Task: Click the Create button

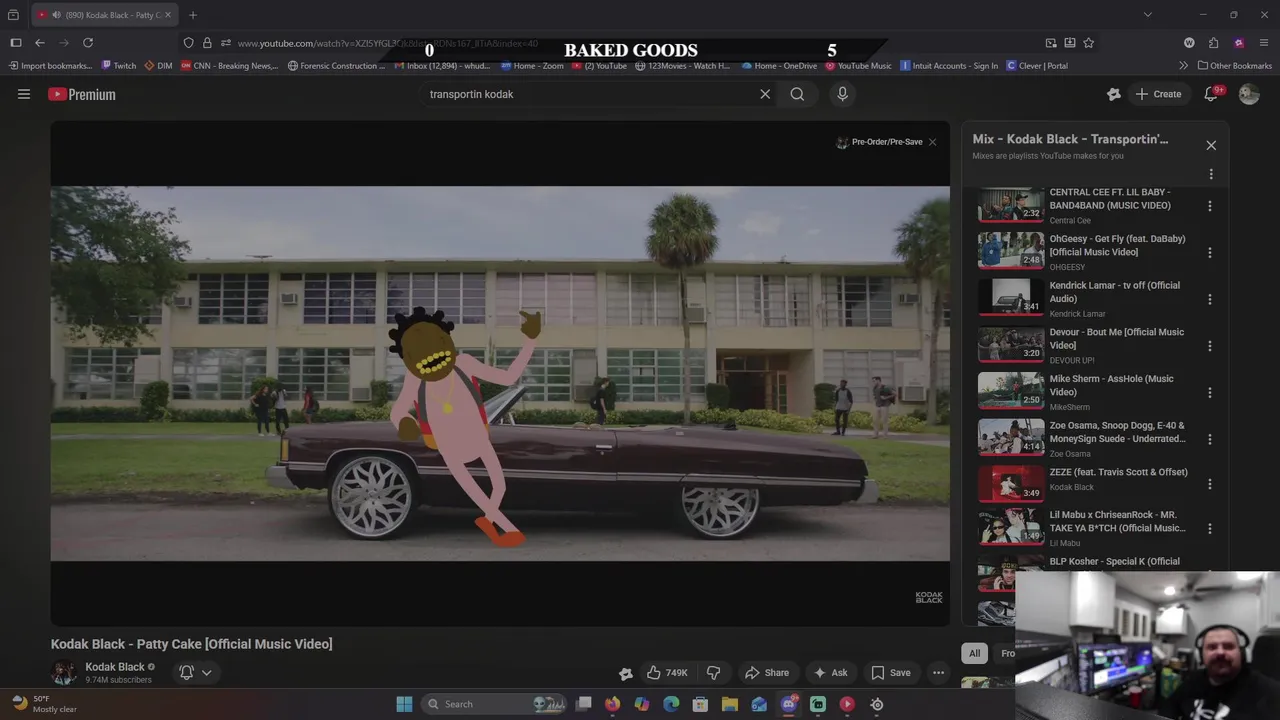Action: click(1158, 94)
